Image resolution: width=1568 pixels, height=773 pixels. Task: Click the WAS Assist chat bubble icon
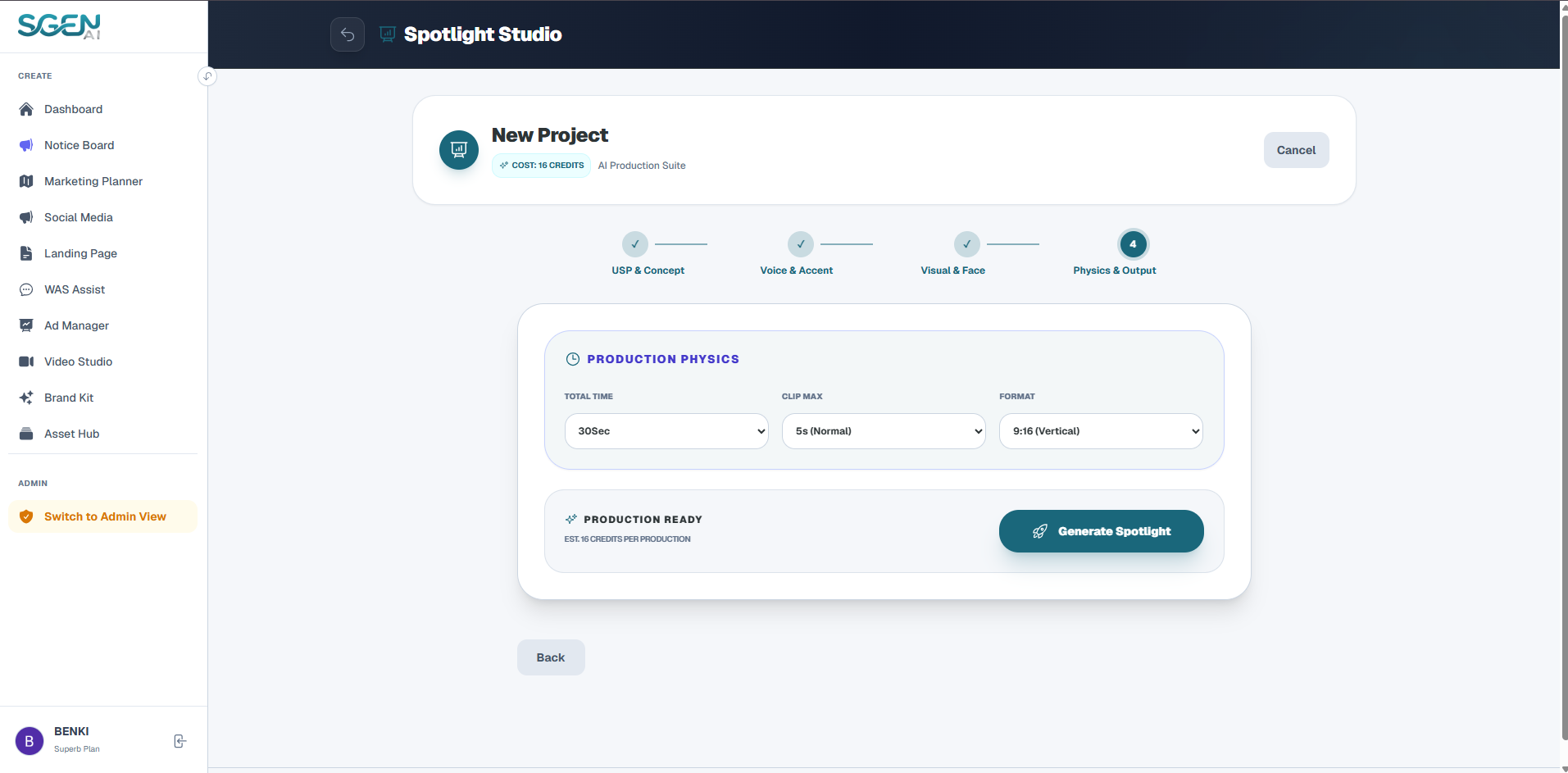tap(26, 289)
